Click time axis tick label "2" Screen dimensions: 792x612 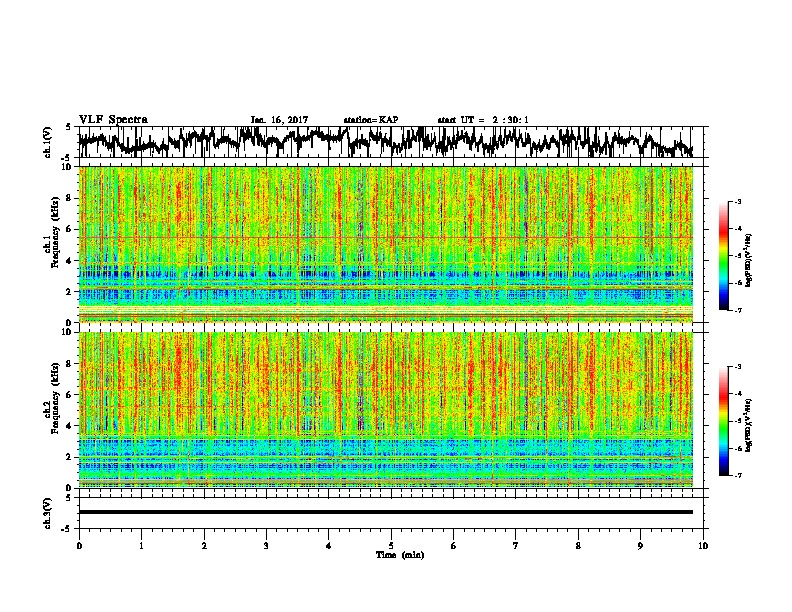coord(204,546)
